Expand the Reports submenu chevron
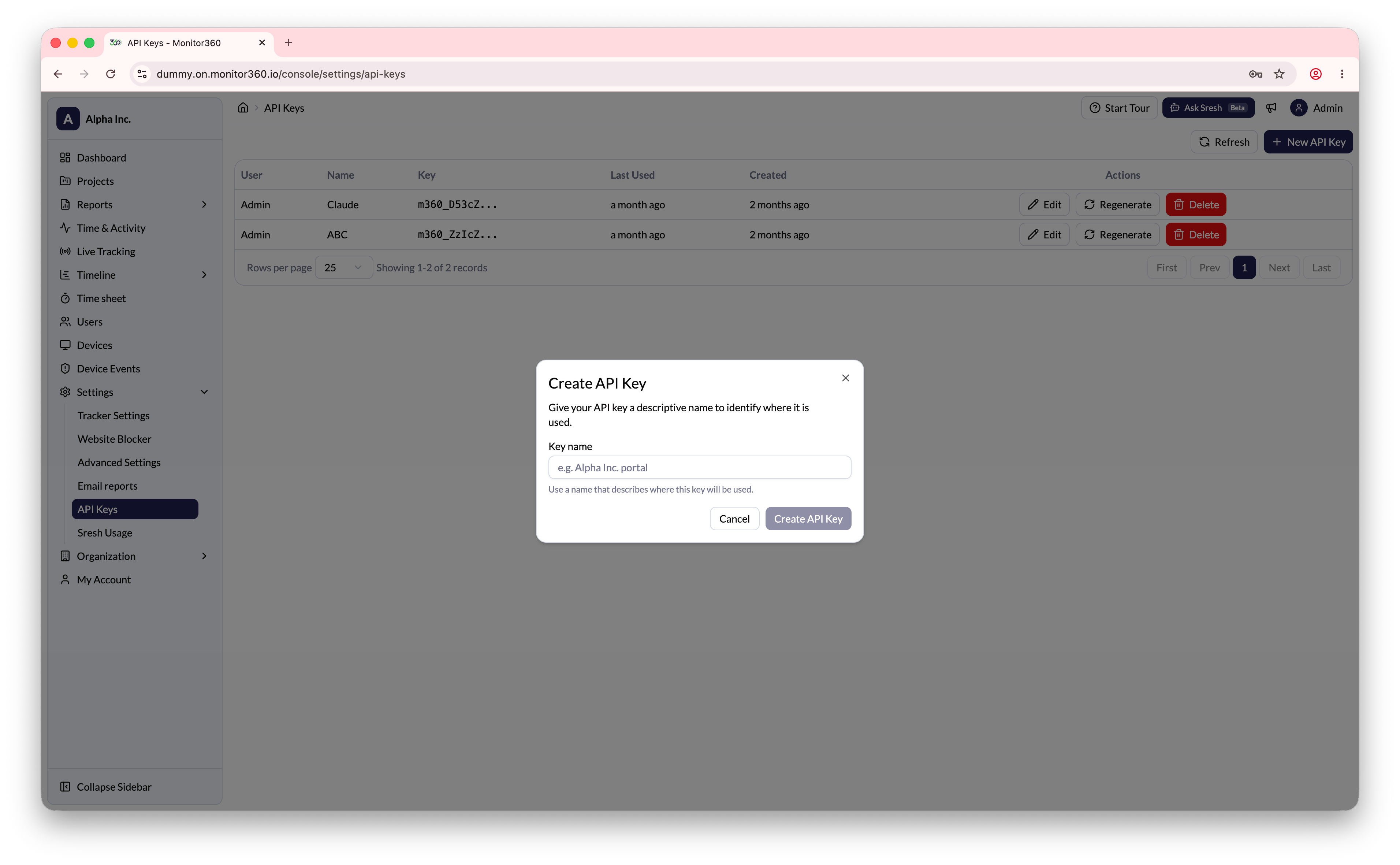The height and width of the screenshot is (865, 1400). tap(204, 204)
